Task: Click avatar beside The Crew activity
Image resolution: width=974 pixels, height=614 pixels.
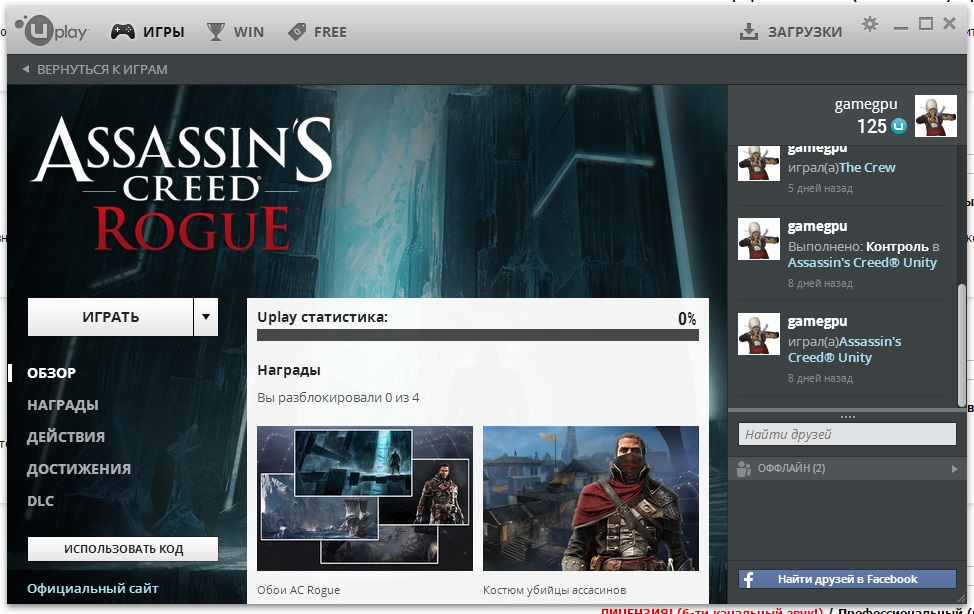Action: (x=758, y=163)
